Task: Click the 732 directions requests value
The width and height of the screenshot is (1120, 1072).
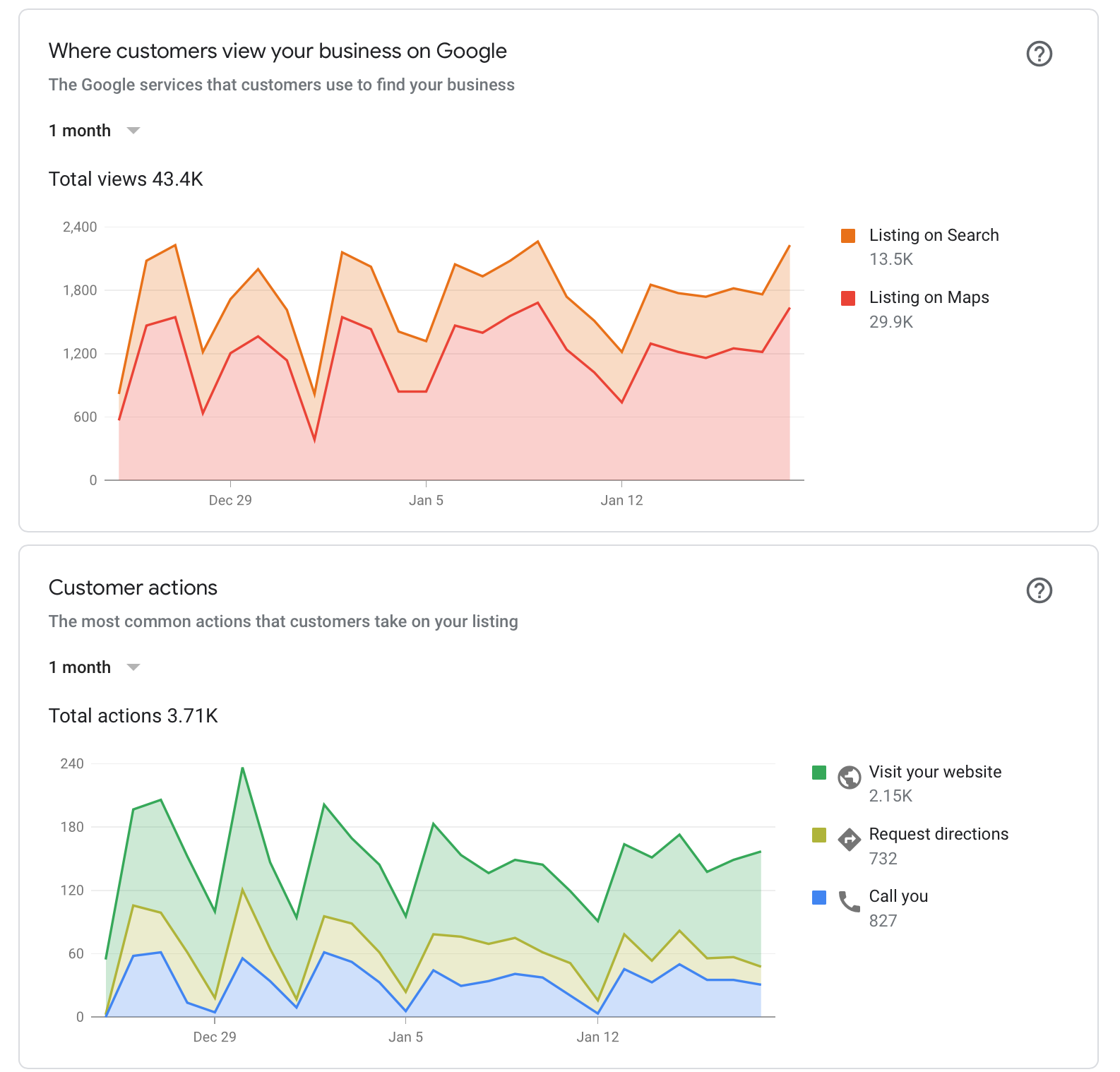Action: [883, 859]
